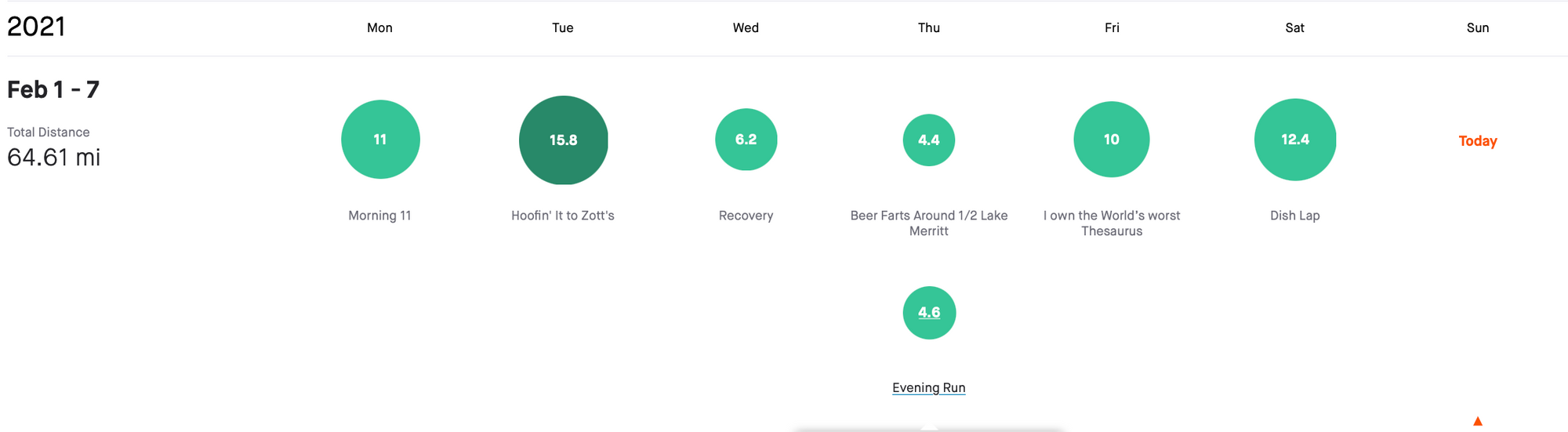Click the 2021 year label
This screenshot has height=432, width=1568.
coord(36,27)
